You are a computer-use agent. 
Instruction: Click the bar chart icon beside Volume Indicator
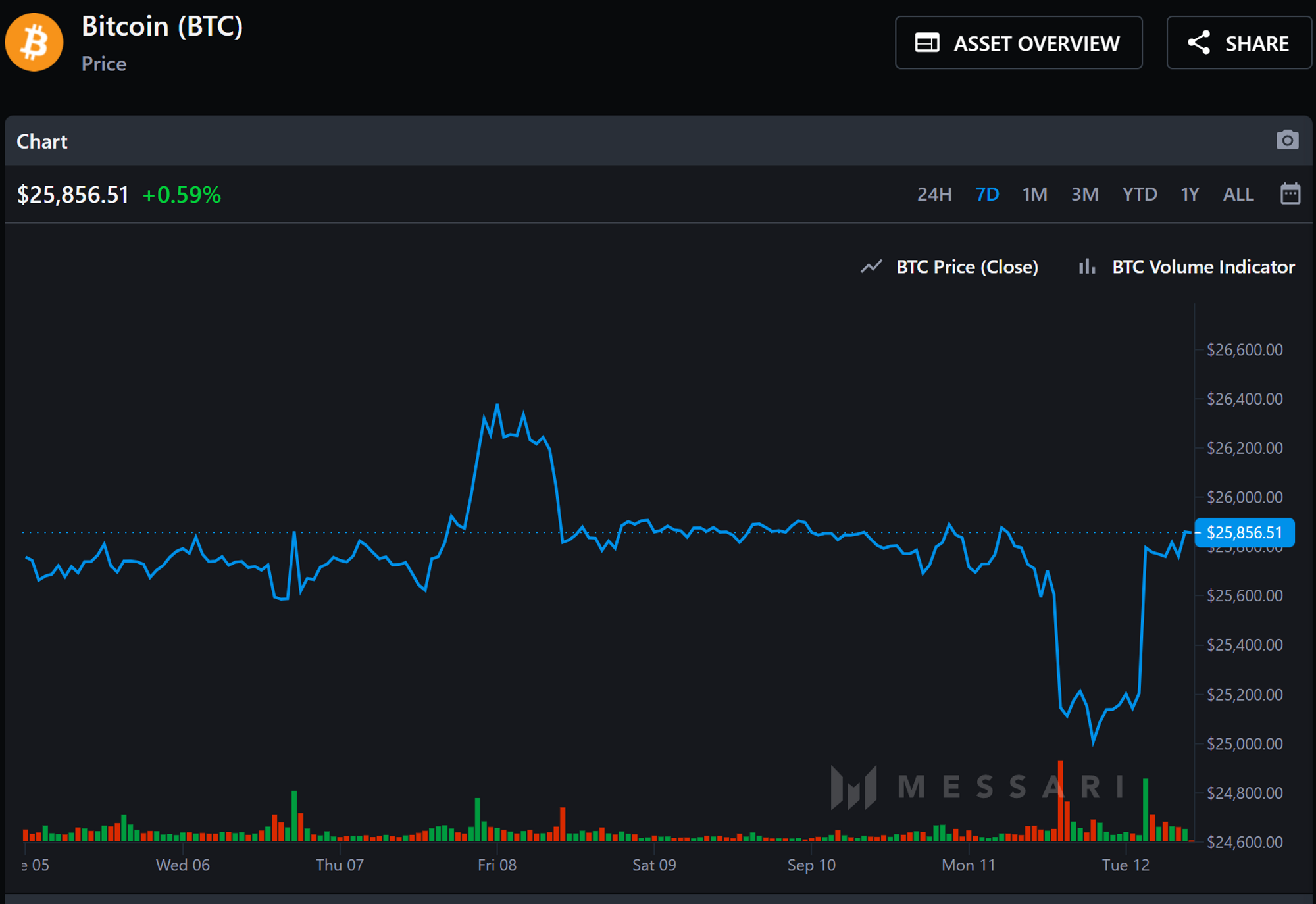pos(1087,266)
